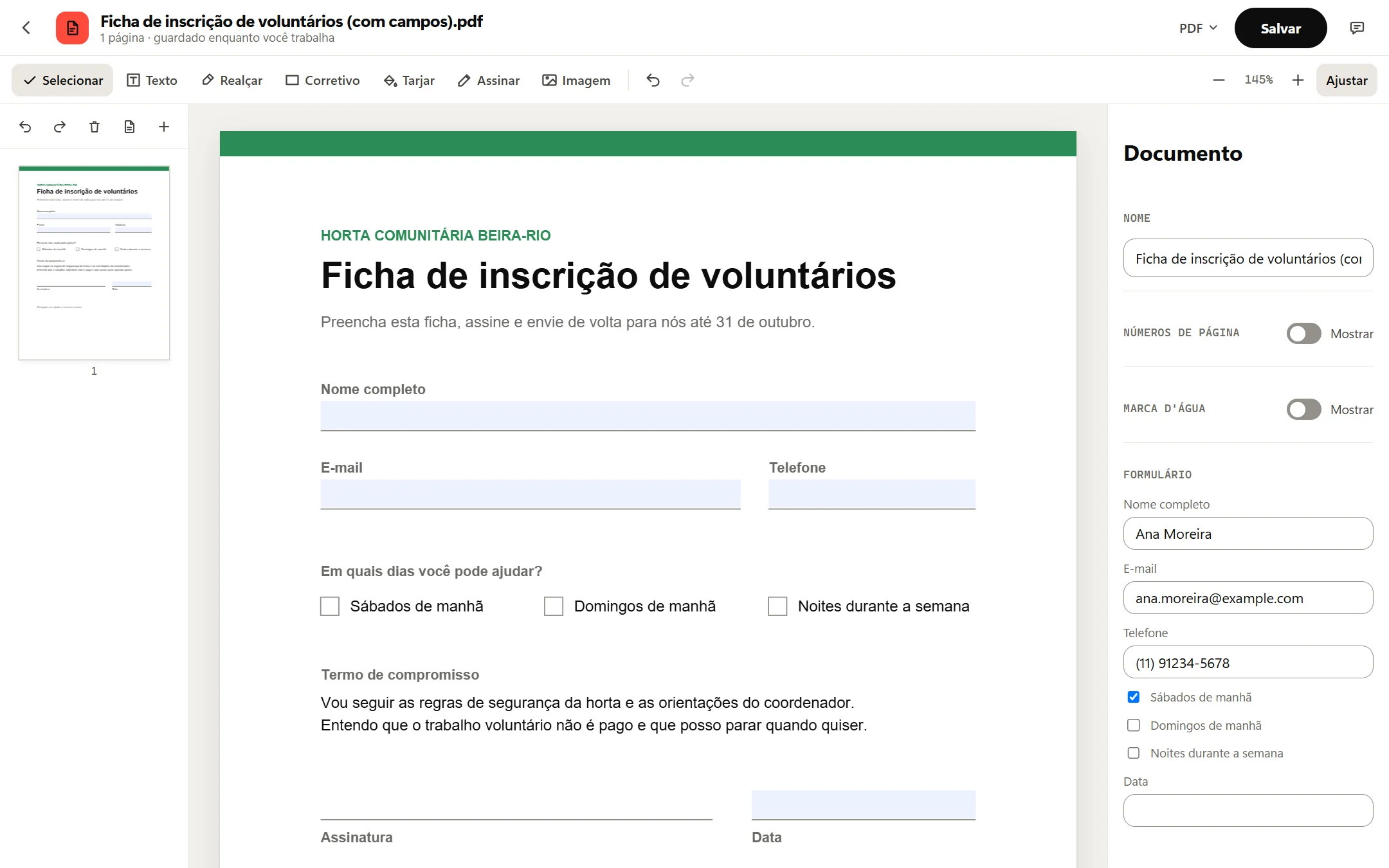Edit the document Nome field

pos(1248,258)
